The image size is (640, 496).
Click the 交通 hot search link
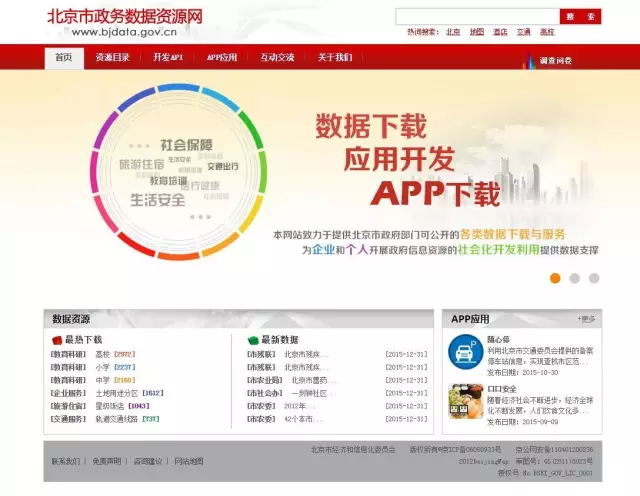(x=524, y=32)
